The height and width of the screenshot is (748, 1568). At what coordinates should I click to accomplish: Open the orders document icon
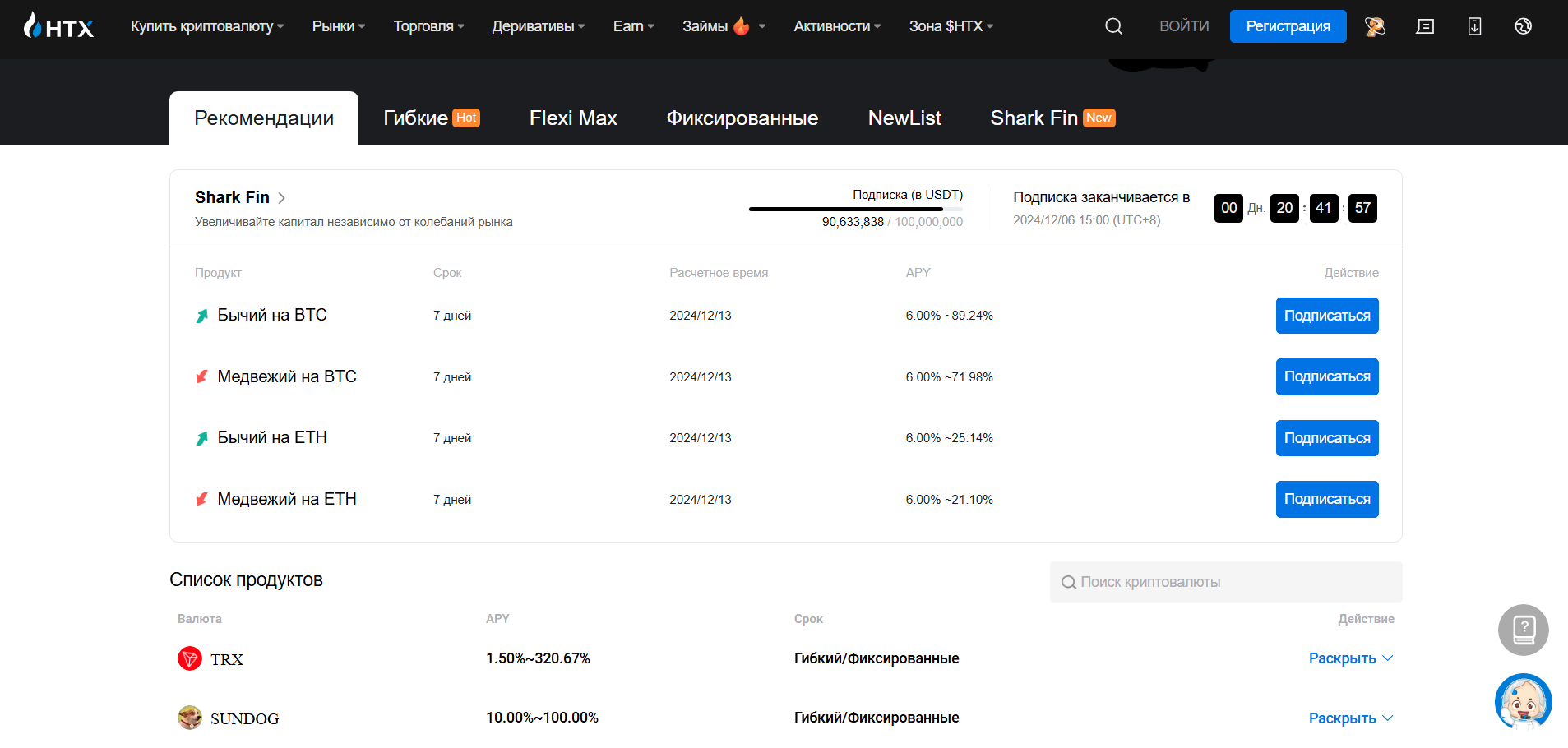point(1425,26)
